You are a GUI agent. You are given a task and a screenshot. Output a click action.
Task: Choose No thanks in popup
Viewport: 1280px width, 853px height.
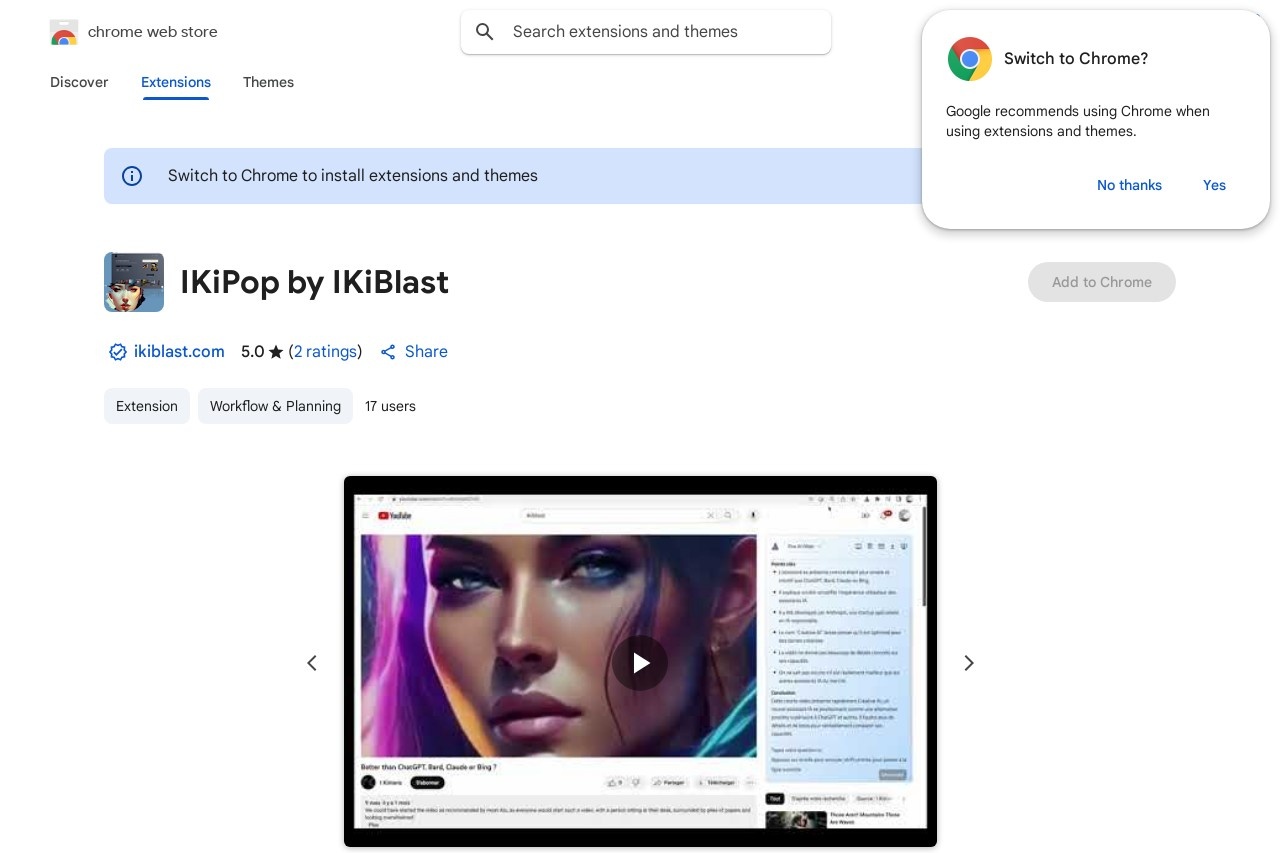1129,185
